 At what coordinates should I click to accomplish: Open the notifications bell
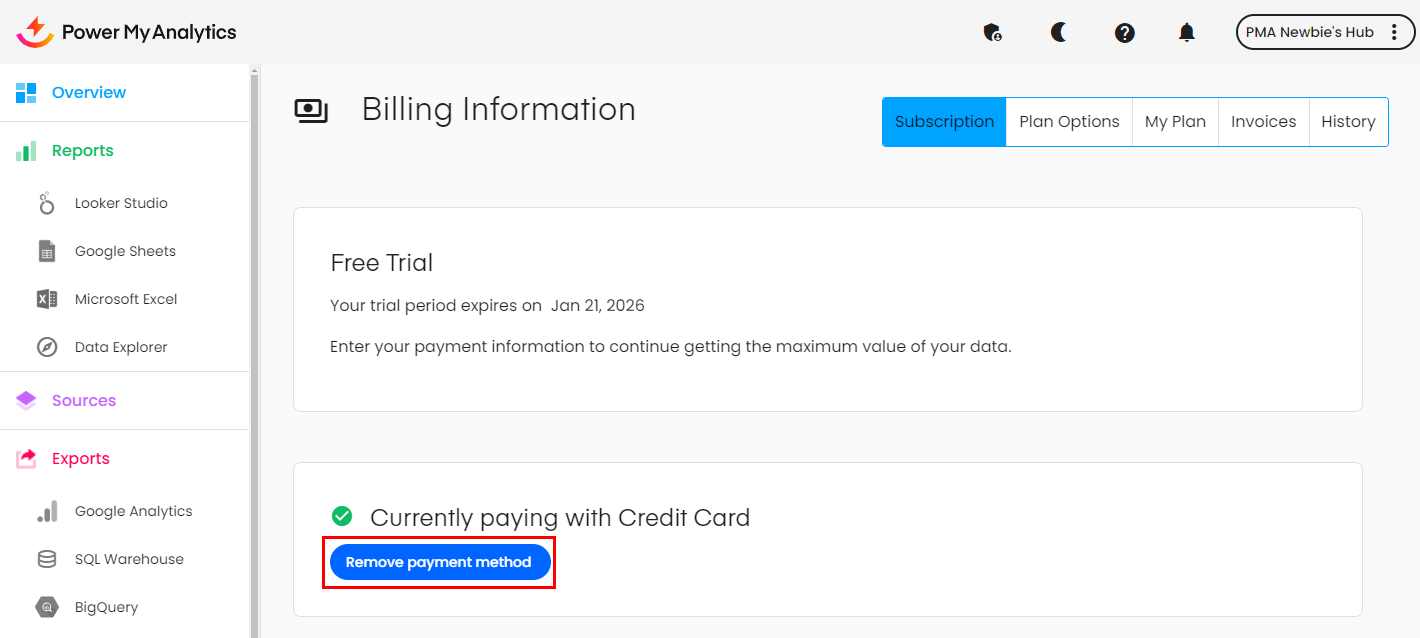click(x=1186, y=33)
